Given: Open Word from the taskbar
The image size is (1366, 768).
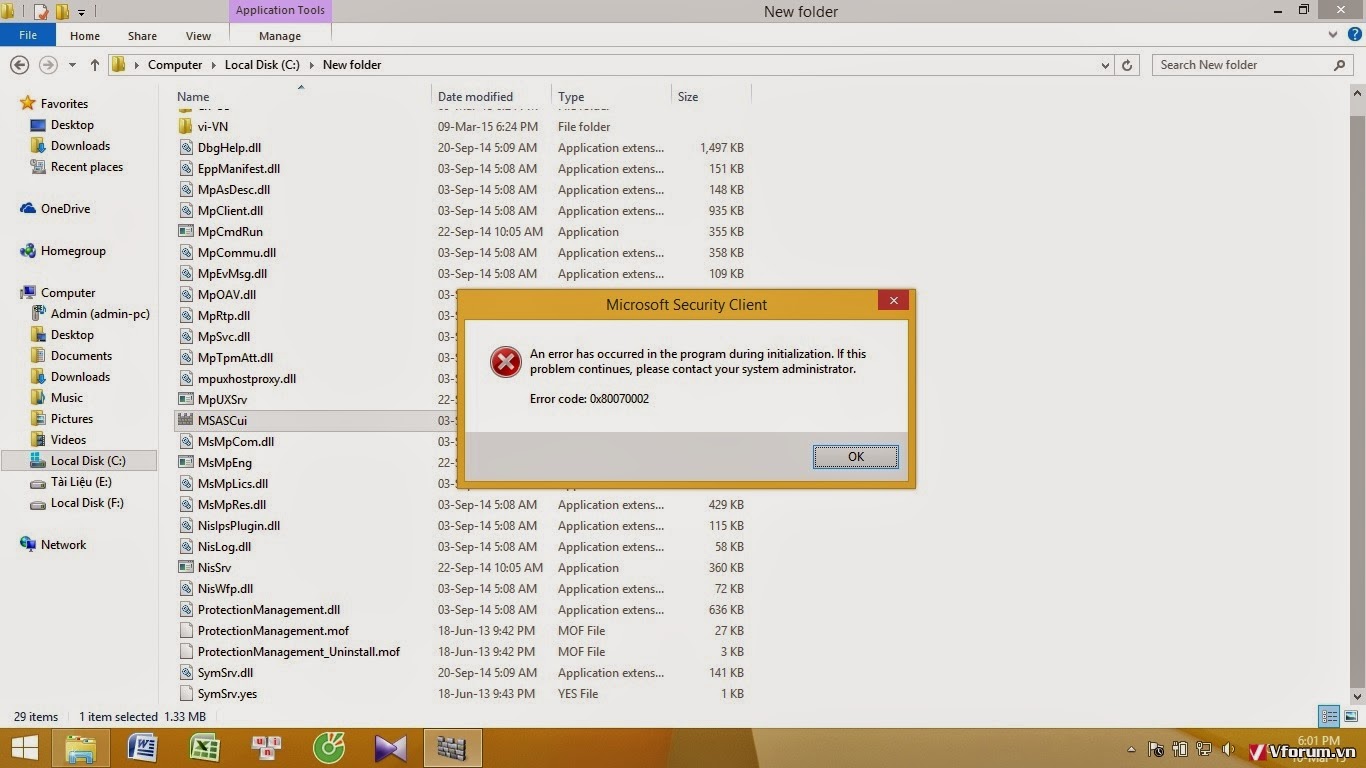Looking at the screenshot, I should point(142,748).
